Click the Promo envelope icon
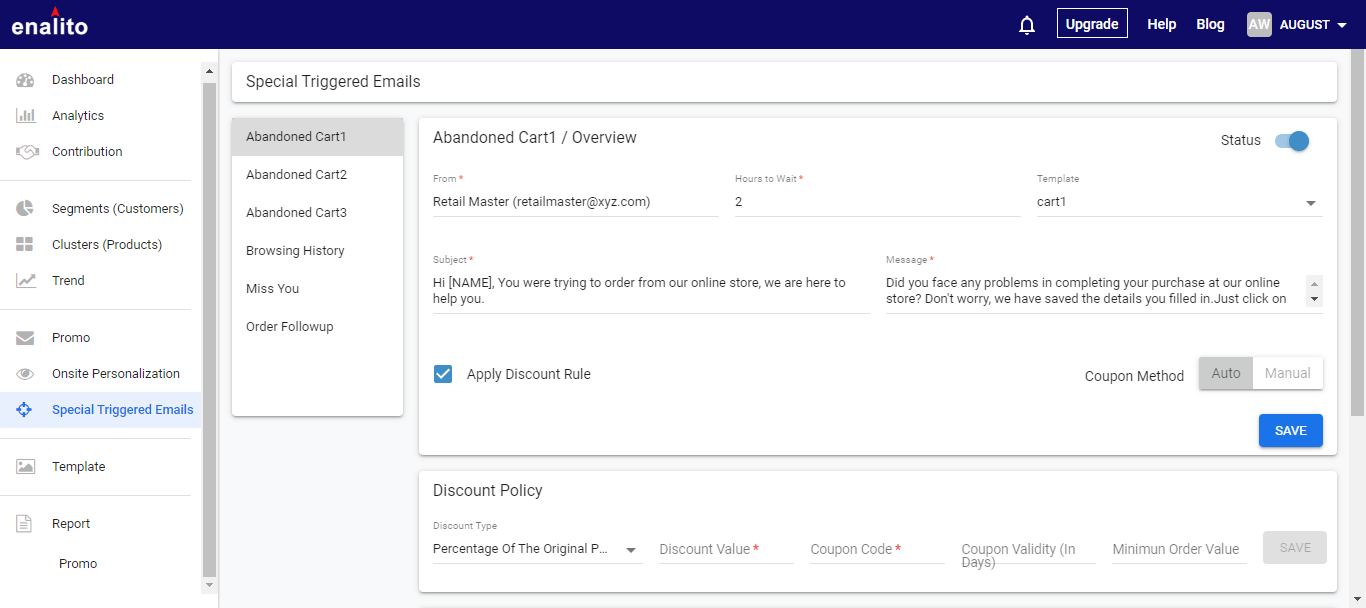1366x608 pixels. pos(26,338)
